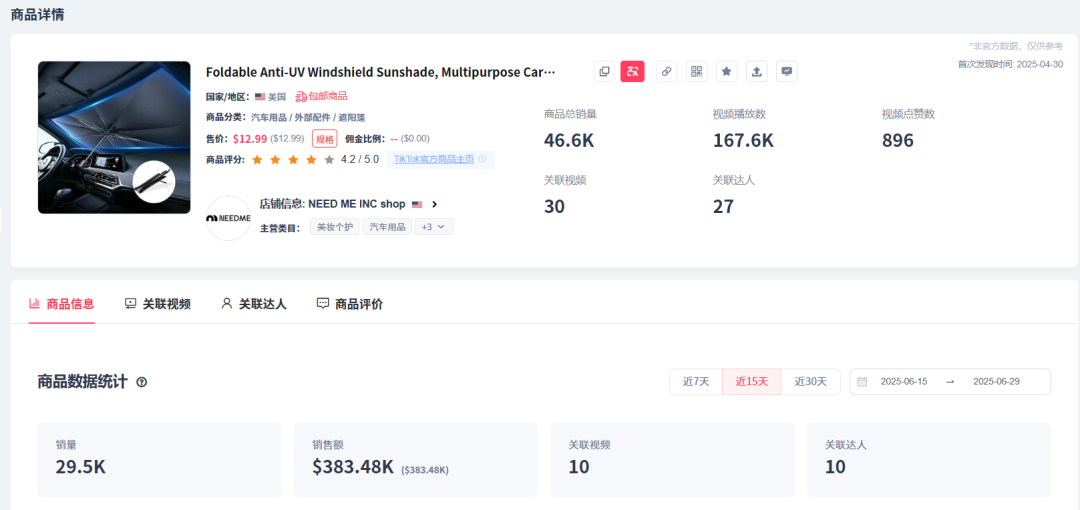Click the 46.6K total sales value
1080x510 pixels.
click(x=569, y=141)
